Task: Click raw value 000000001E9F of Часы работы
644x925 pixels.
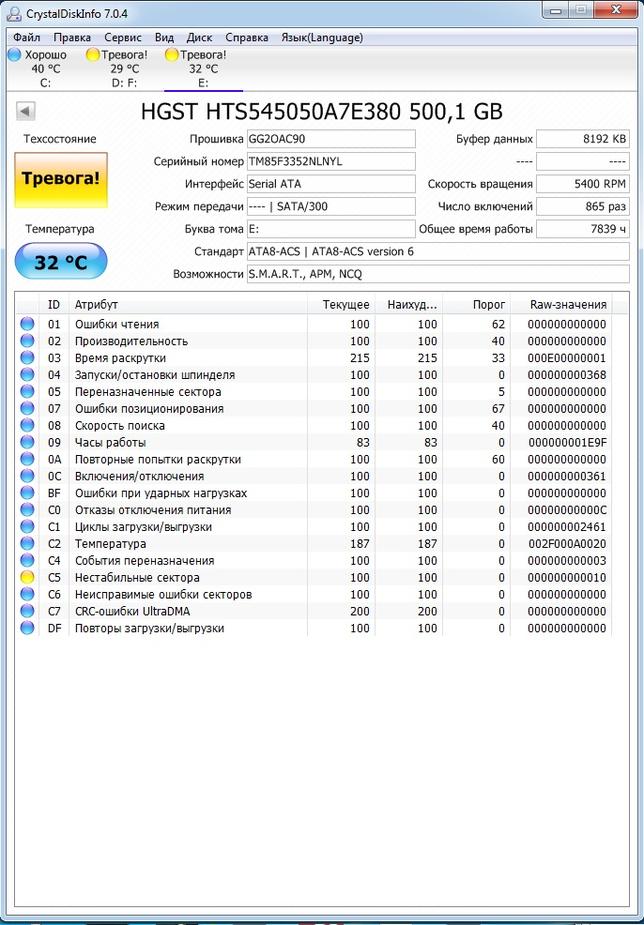Action: click(x=568, y=442)
